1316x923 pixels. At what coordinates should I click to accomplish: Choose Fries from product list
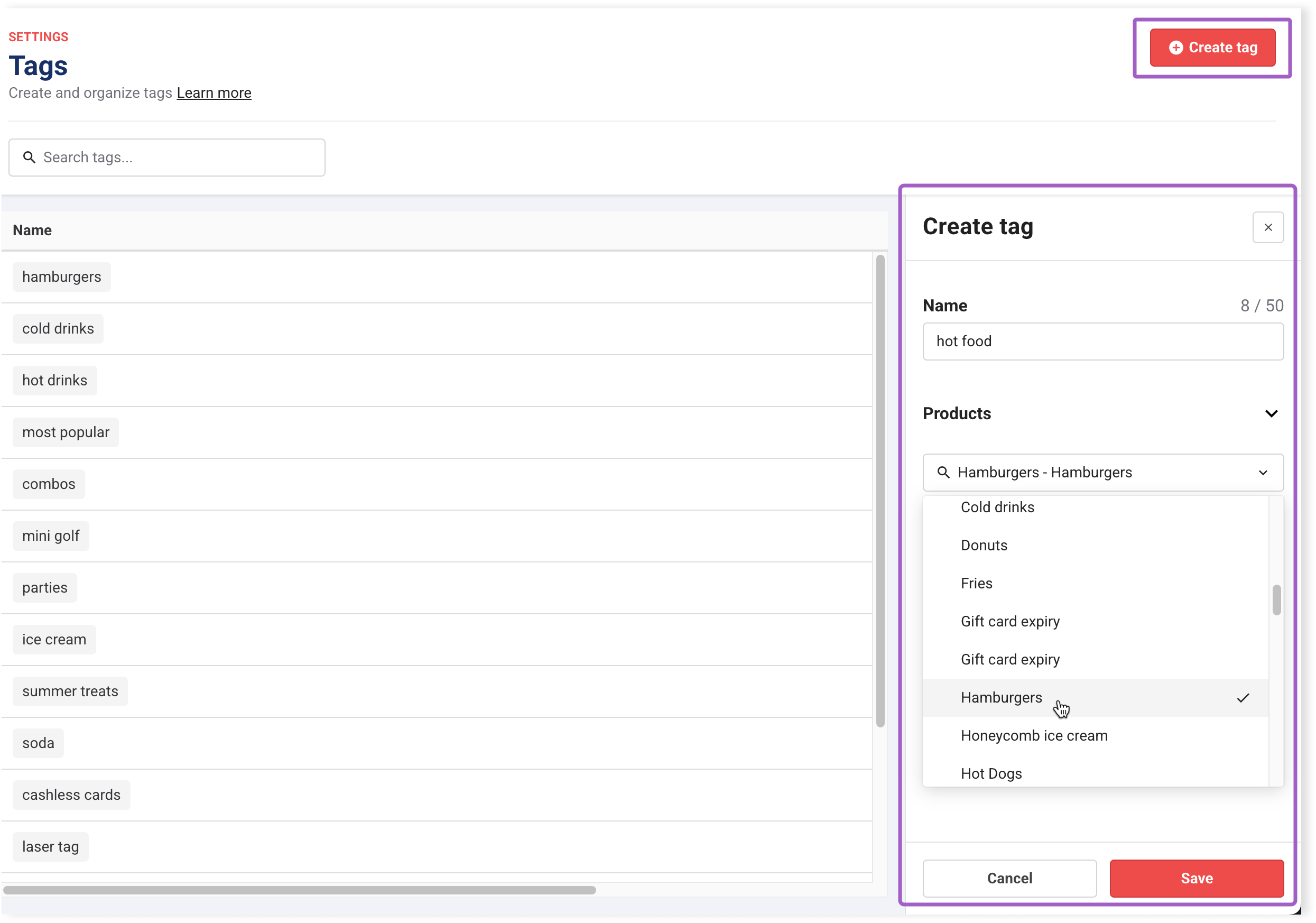click(x=976, y=583)
